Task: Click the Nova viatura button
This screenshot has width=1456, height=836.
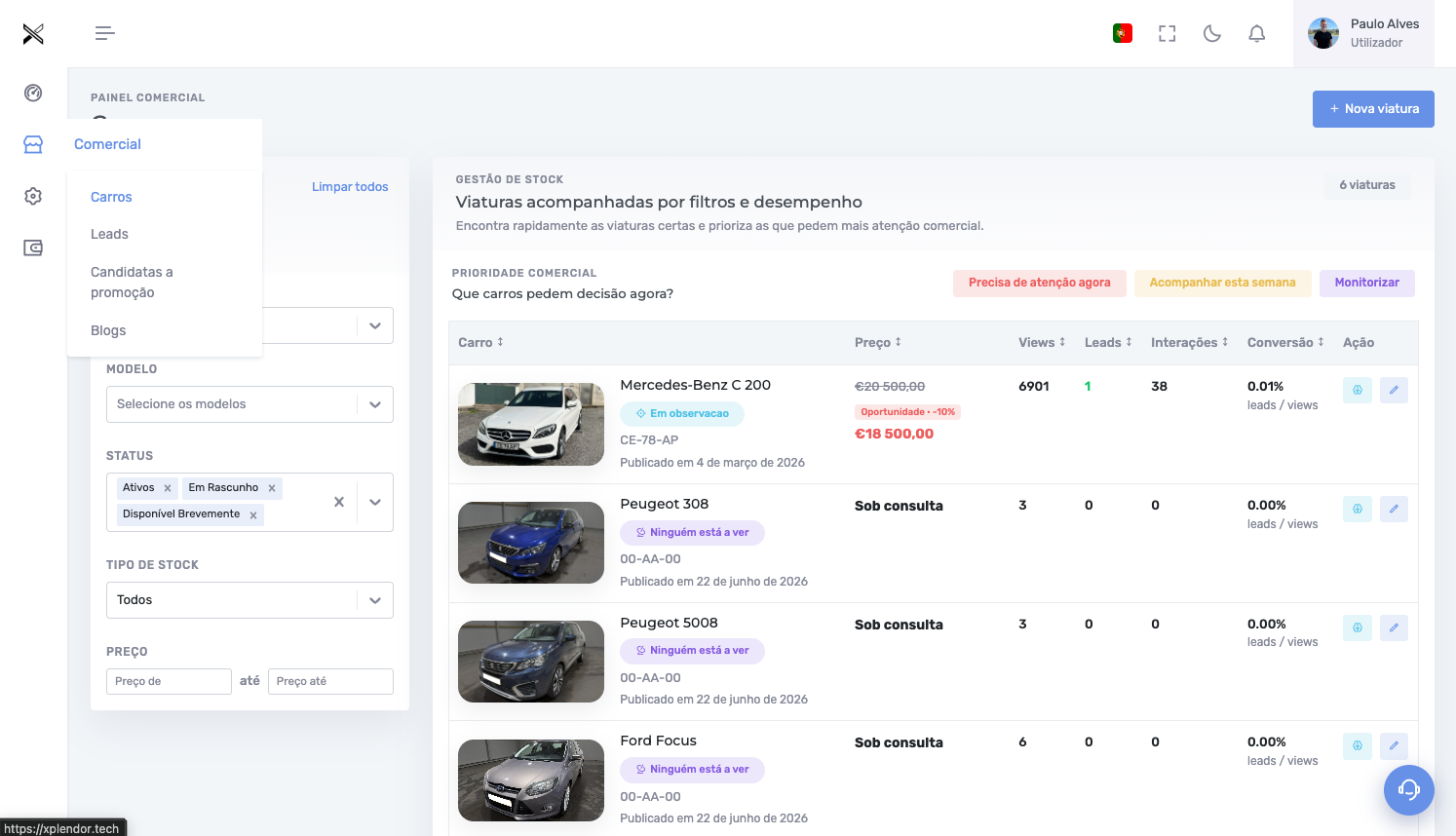Action: (x=1373, y=109)
